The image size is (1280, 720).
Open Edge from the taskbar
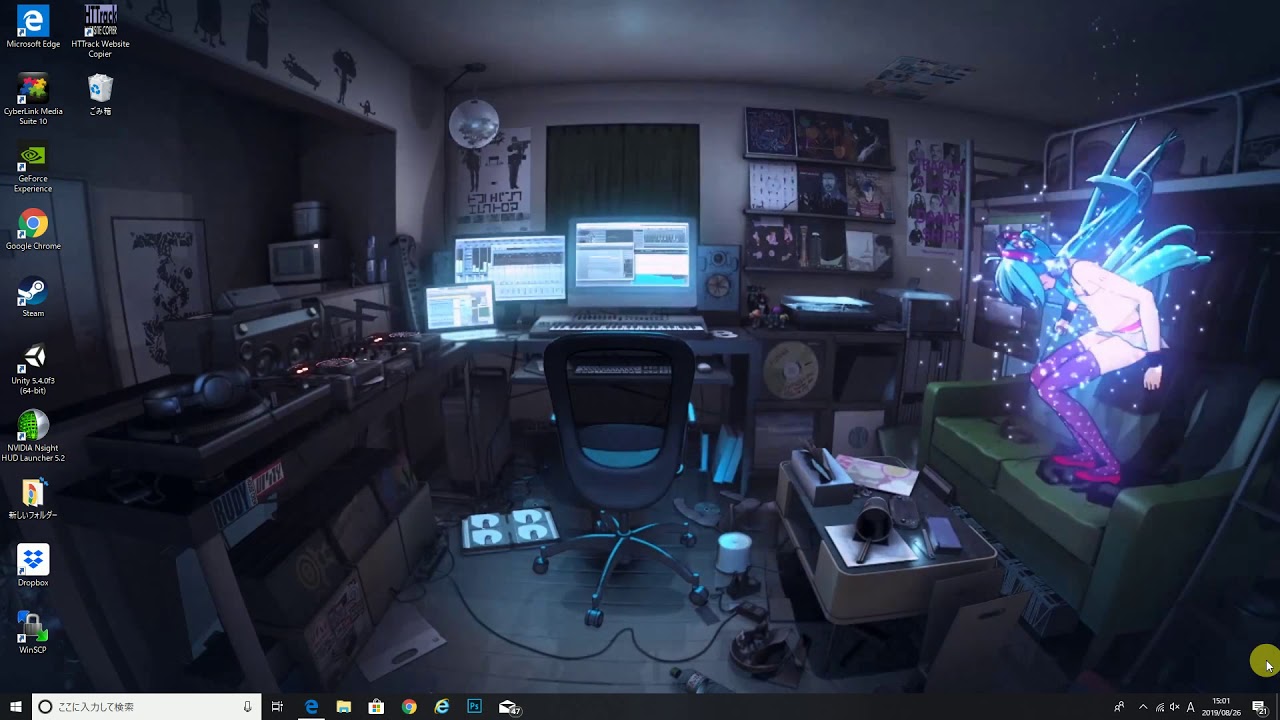click(311, 707)
